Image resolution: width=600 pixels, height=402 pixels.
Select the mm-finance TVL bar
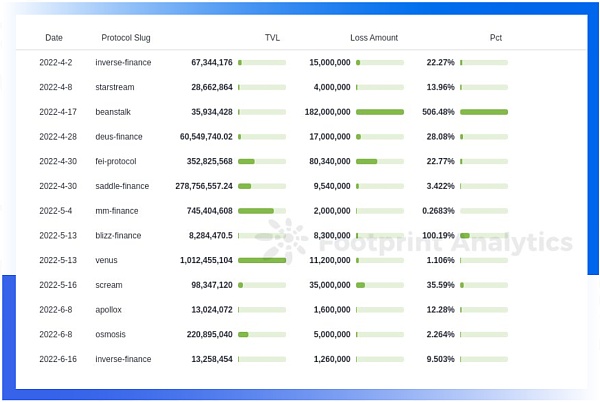pos(262,211)
